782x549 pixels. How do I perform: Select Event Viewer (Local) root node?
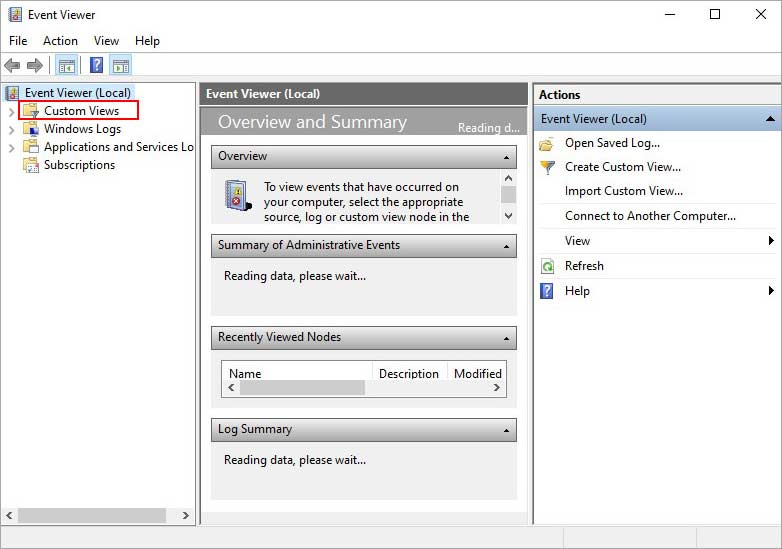point(78,93)
